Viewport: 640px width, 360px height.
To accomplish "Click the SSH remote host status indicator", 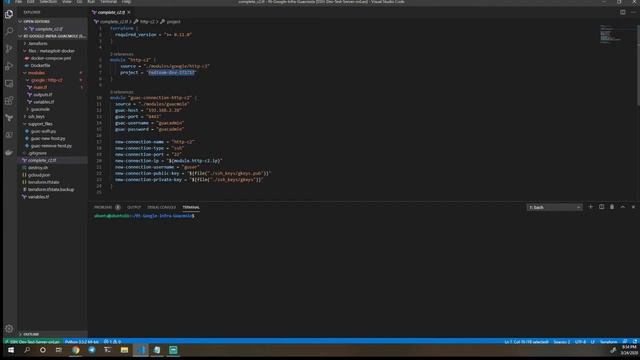I will click(x=32, y=342).
